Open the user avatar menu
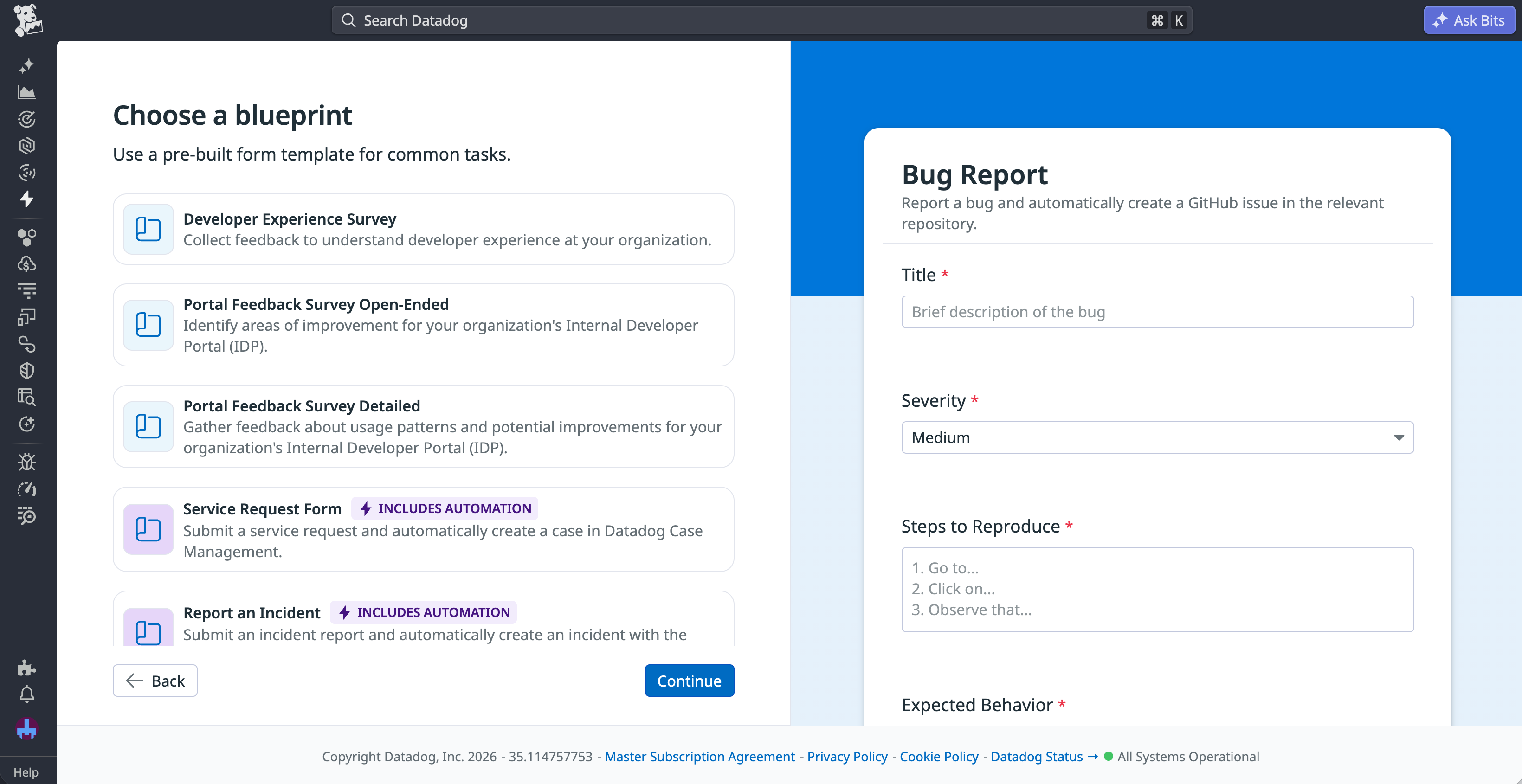The image size is (1522, 784). pyautogui.click(x=26, y=728)
